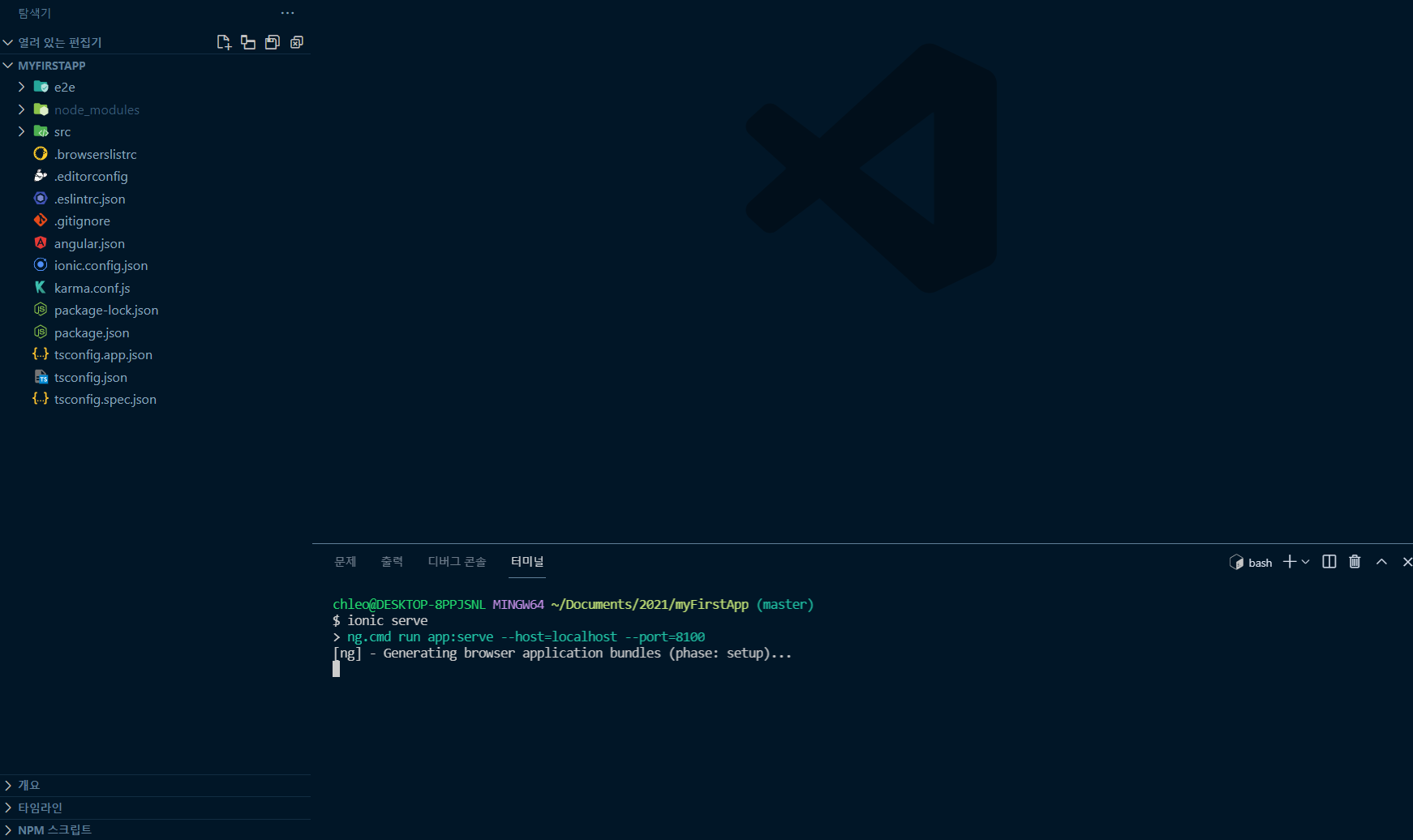Expand the e2e folder chevron
The width and height of the screenshot is (1413, 840).
point(22,87)
